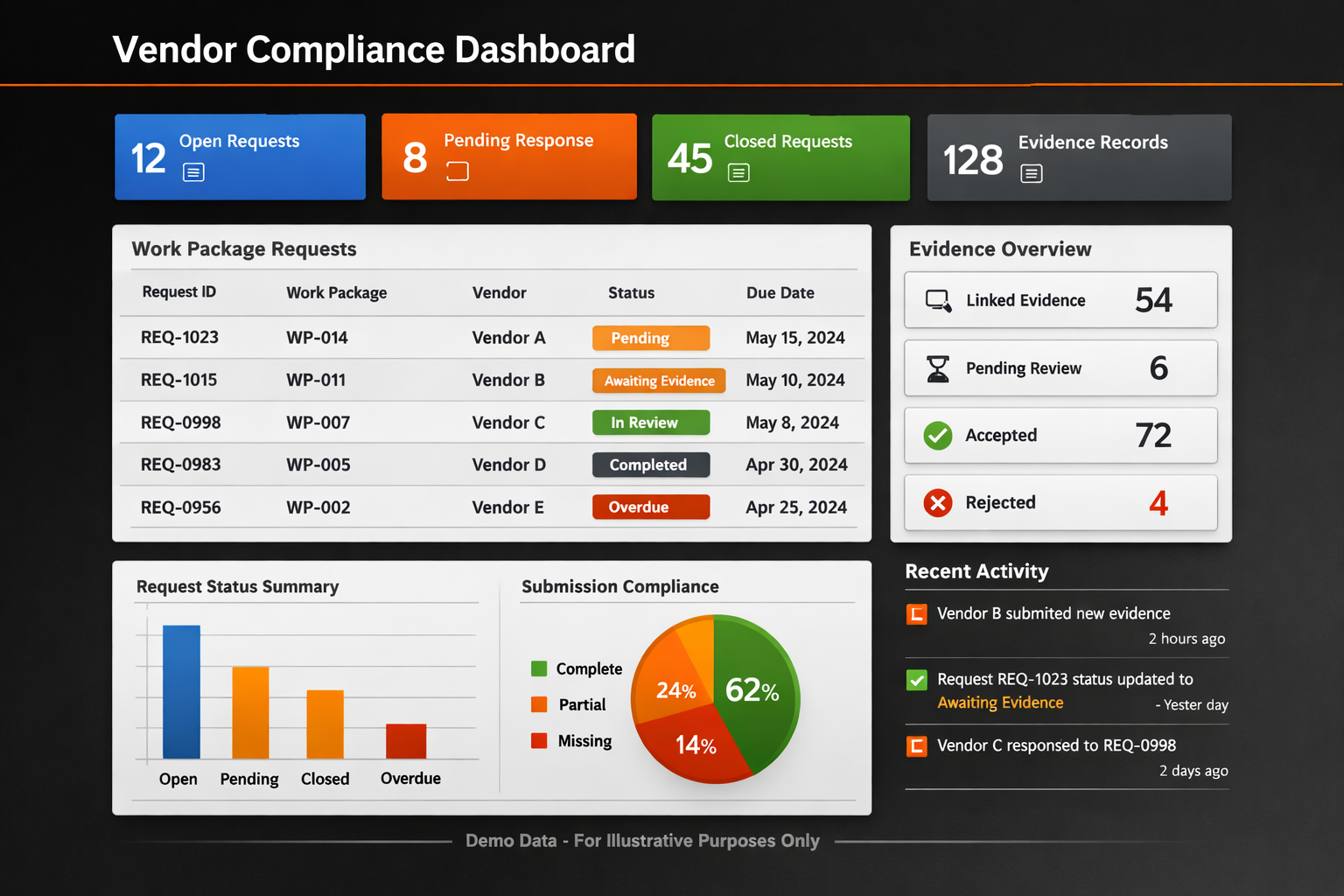The height and width of the screenshot is (896, 1344).
Task: Click the Pending status badge for REQ-1023
Action: click(x=650, y=338)
